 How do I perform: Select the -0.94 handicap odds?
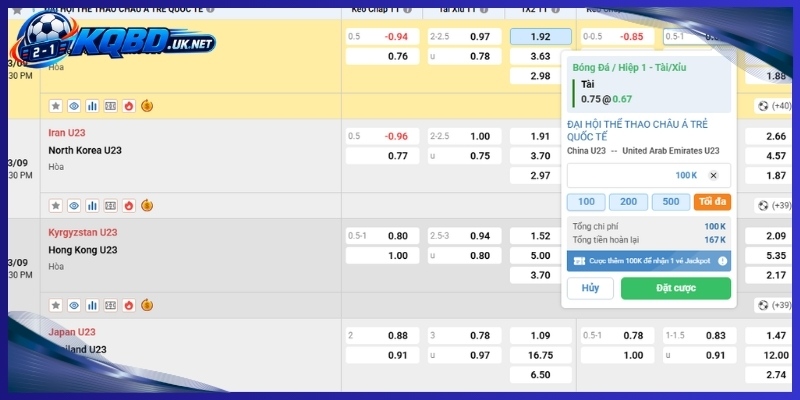tap(383, 37)
